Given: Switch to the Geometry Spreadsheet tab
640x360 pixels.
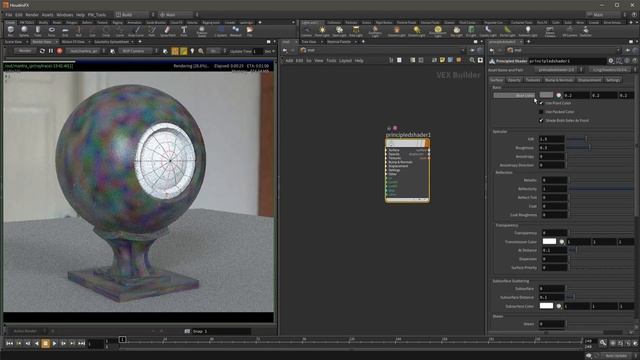Looking at the screenshot, I should [111, 42].
